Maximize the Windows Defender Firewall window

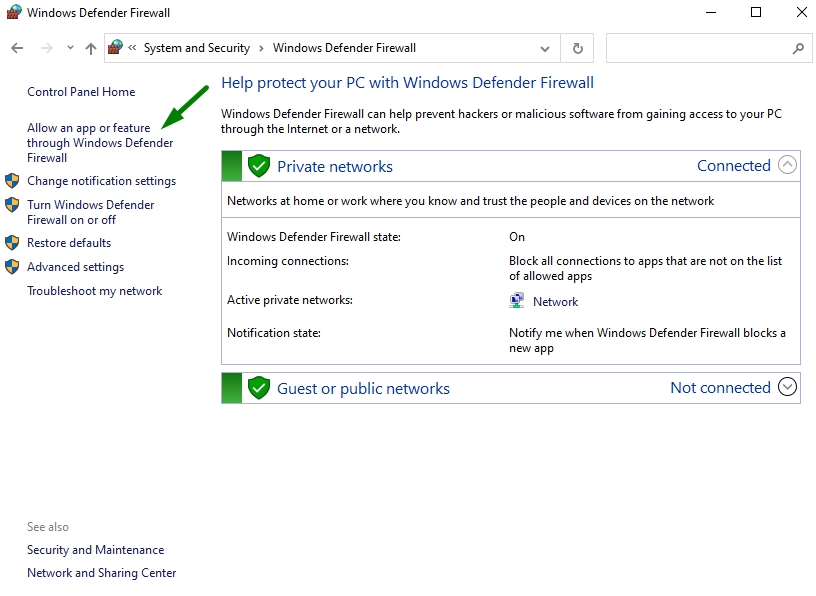point(756,12)
